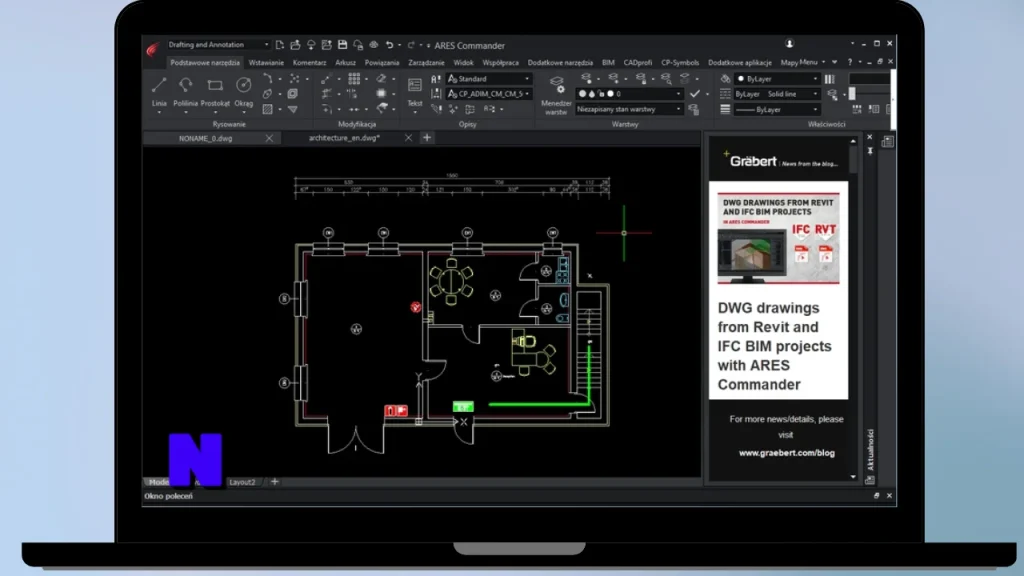Click the arc tool icon
The height and width of the screenshot is (576, 1024).
(267, 79)
